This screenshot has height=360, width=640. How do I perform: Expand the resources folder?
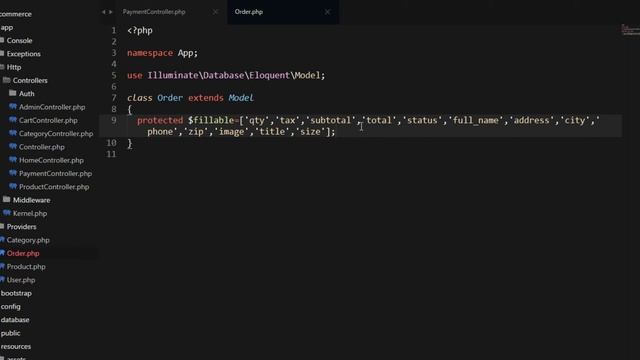coord(16,347)
